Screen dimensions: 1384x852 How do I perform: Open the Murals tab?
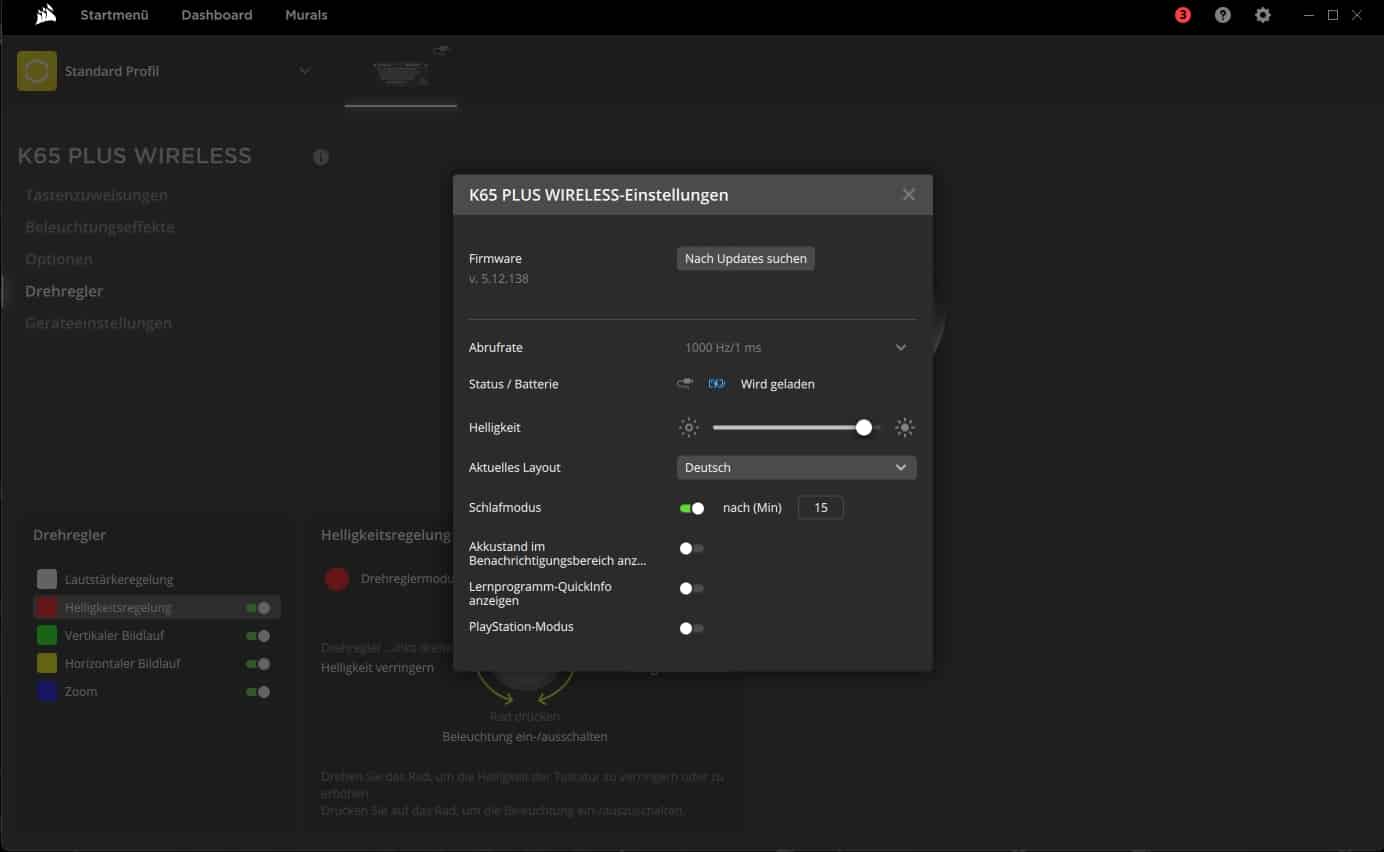click(306, 15)
